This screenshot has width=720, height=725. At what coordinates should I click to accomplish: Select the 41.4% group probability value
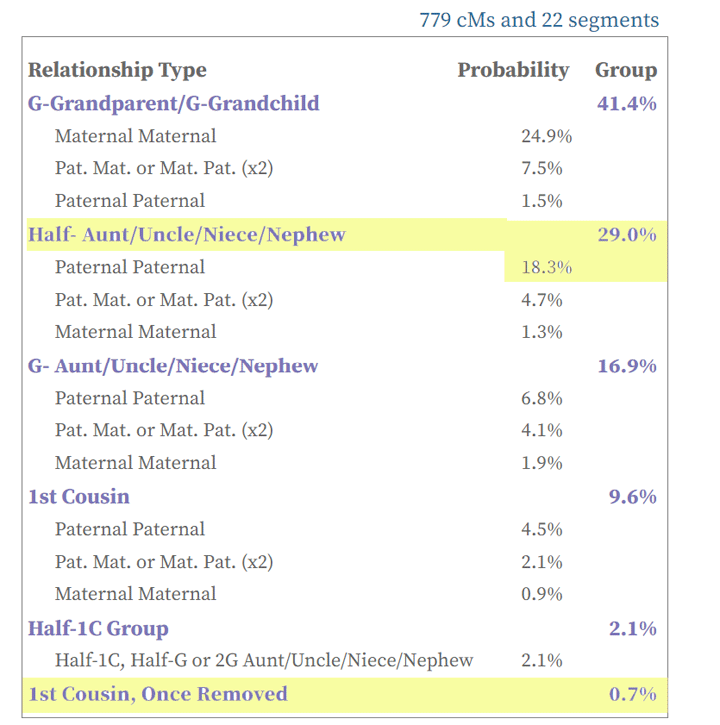(x=627, y=104)
